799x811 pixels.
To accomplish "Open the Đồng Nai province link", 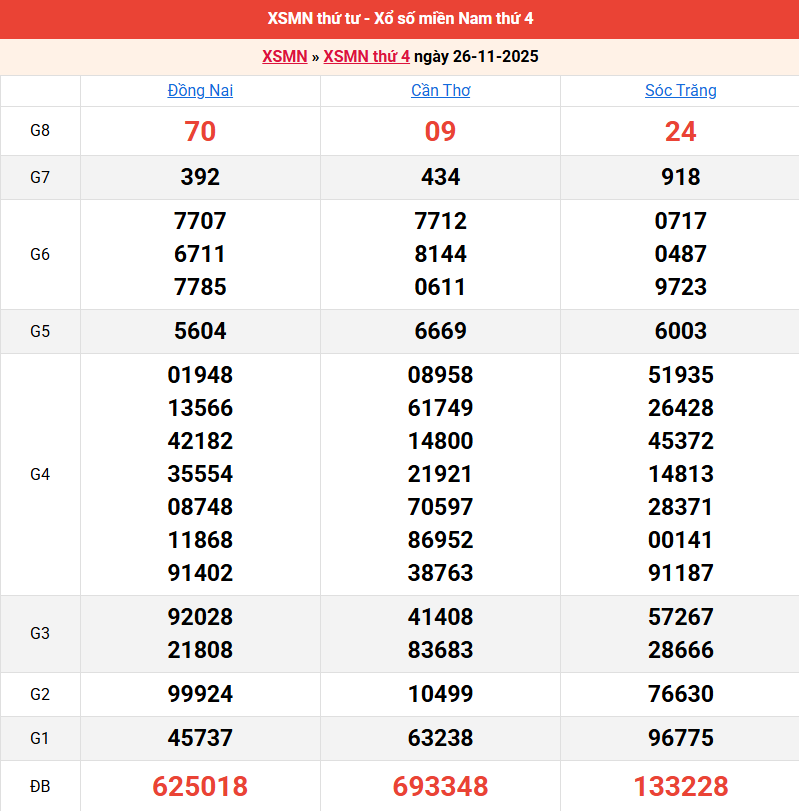I will (200, 91).
